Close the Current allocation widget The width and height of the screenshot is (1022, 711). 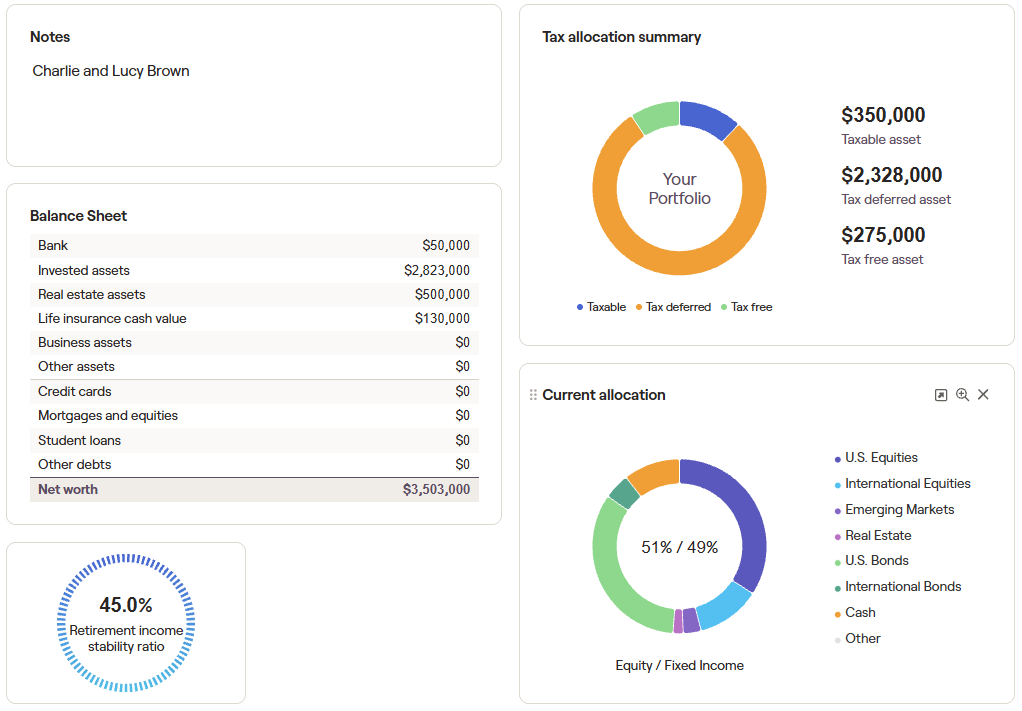coord(983,395)
